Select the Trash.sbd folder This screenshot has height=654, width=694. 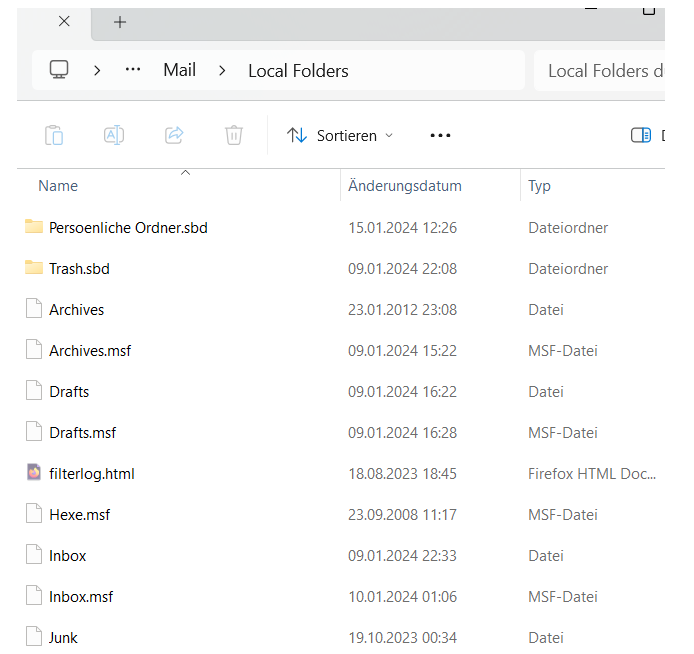79,268
